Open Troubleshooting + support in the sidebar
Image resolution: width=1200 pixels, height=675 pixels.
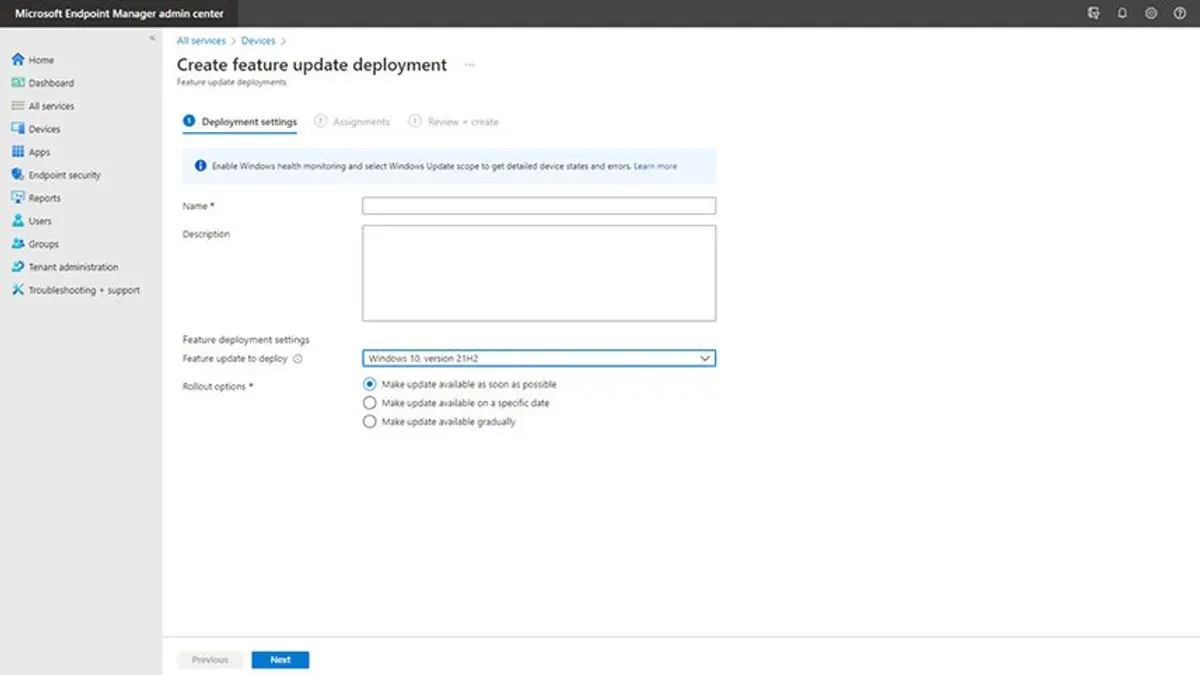(76, 290)
